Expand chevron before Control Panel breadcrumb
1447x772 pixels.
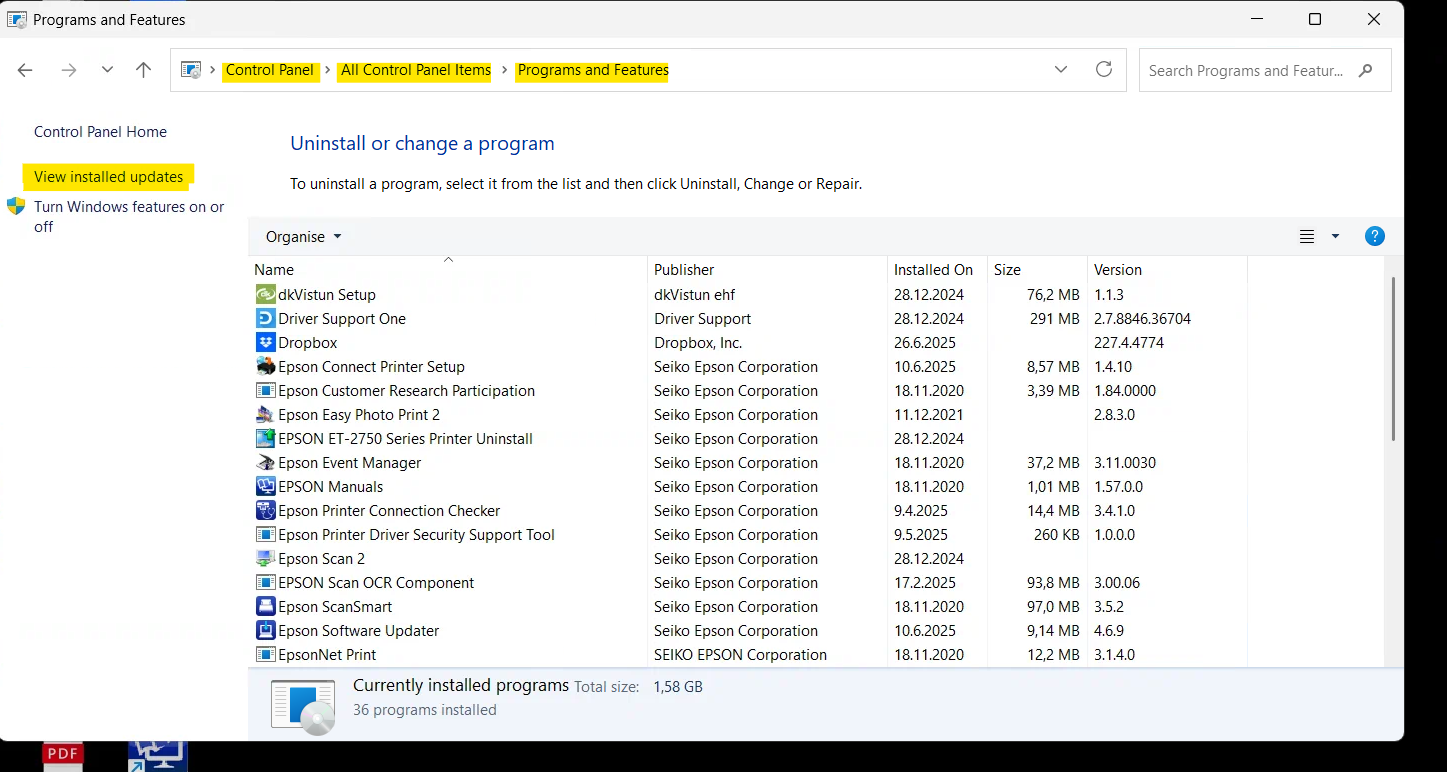pos(212,70)
